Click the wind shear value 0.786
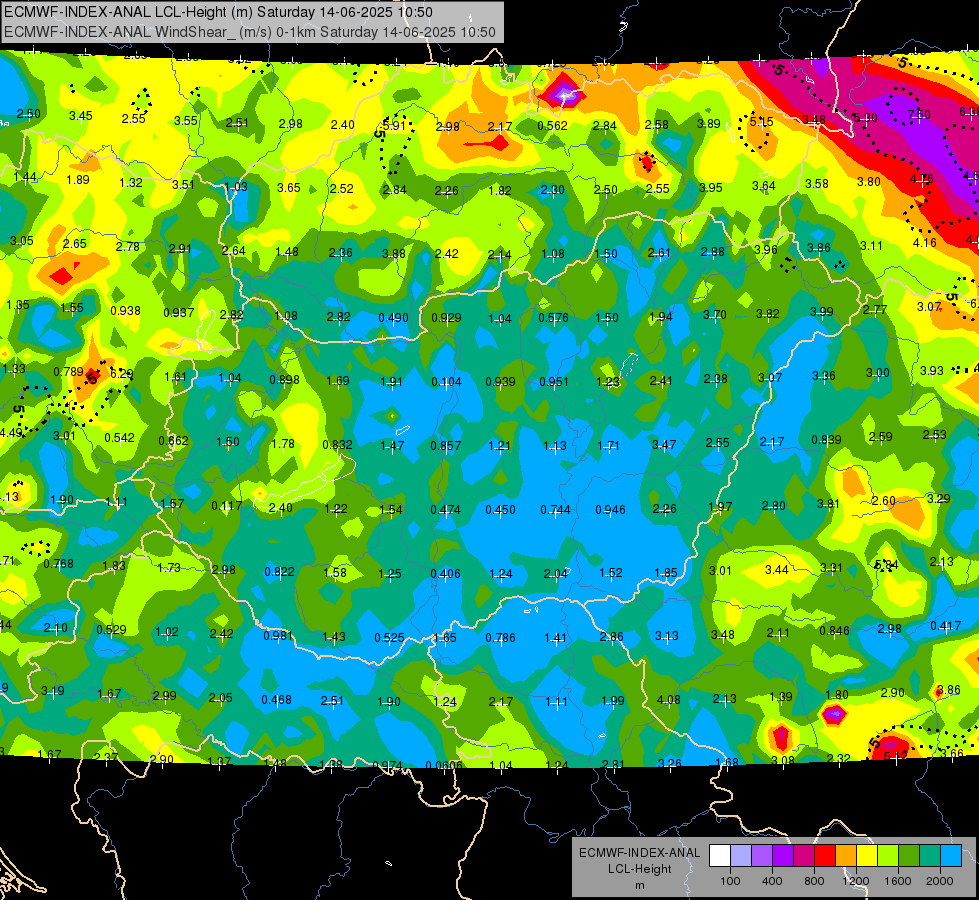The image size is (979, 900). (x=501, y=638)
